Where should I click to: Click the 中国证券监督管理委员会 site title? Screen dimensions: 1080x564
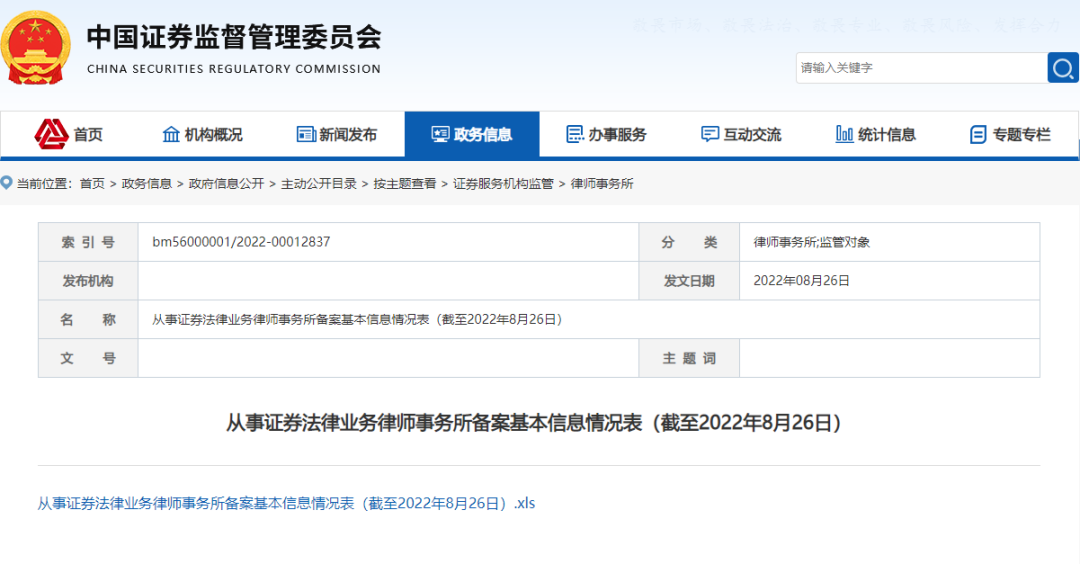234,37
